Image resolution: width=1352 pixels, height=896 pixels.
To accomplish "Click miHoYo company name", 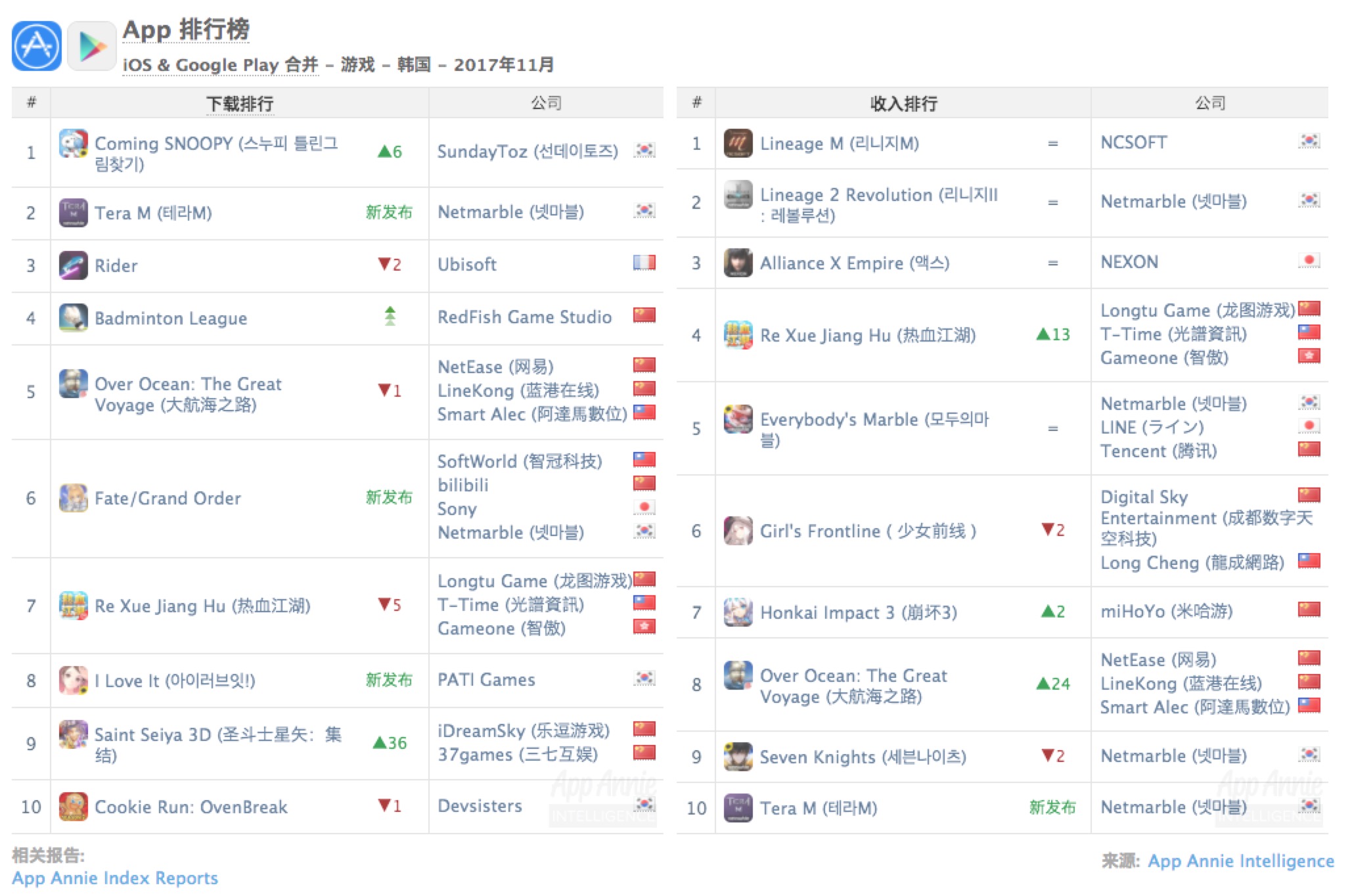I will point(1167,612).
